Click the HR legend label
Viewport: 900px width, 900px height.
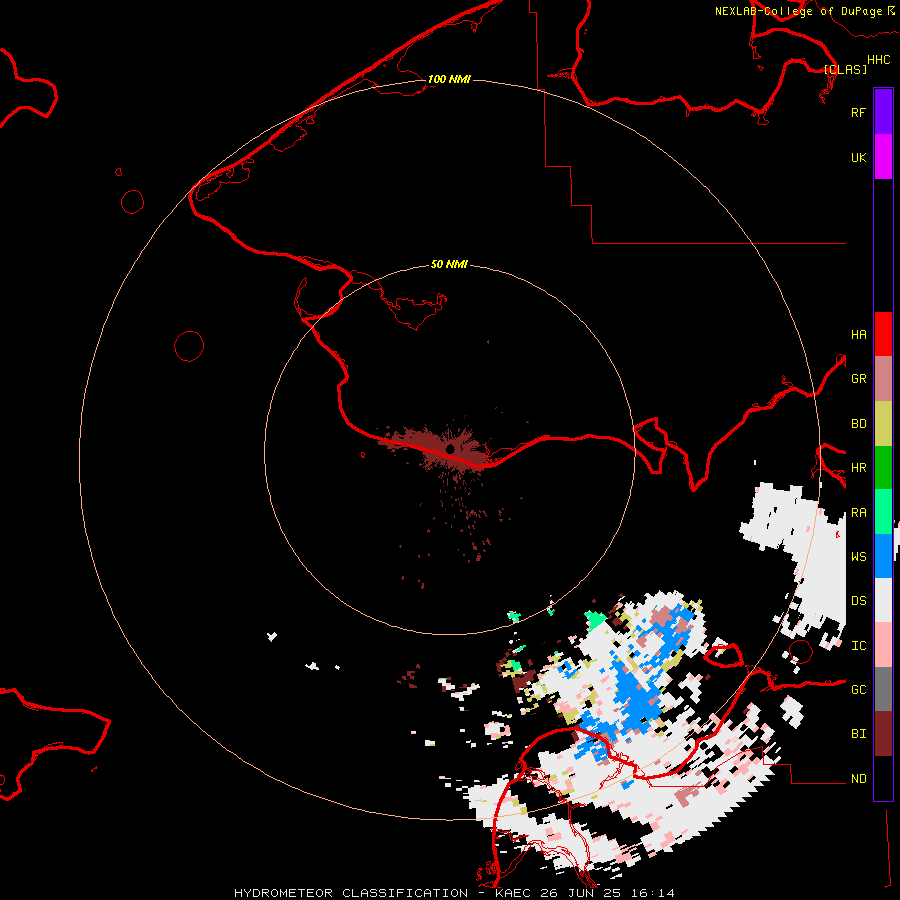[x=858, y=468]
